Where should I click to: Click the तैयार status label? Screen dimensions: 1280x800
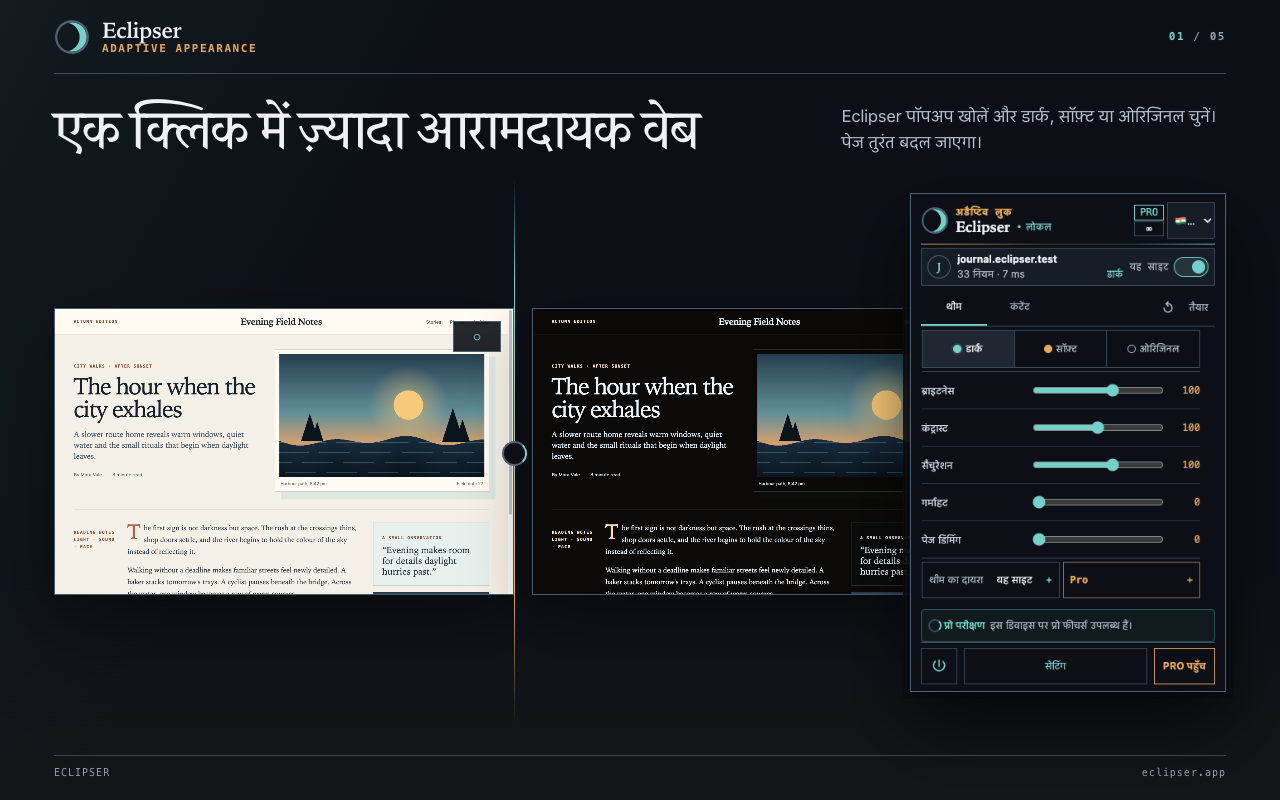1198,307
